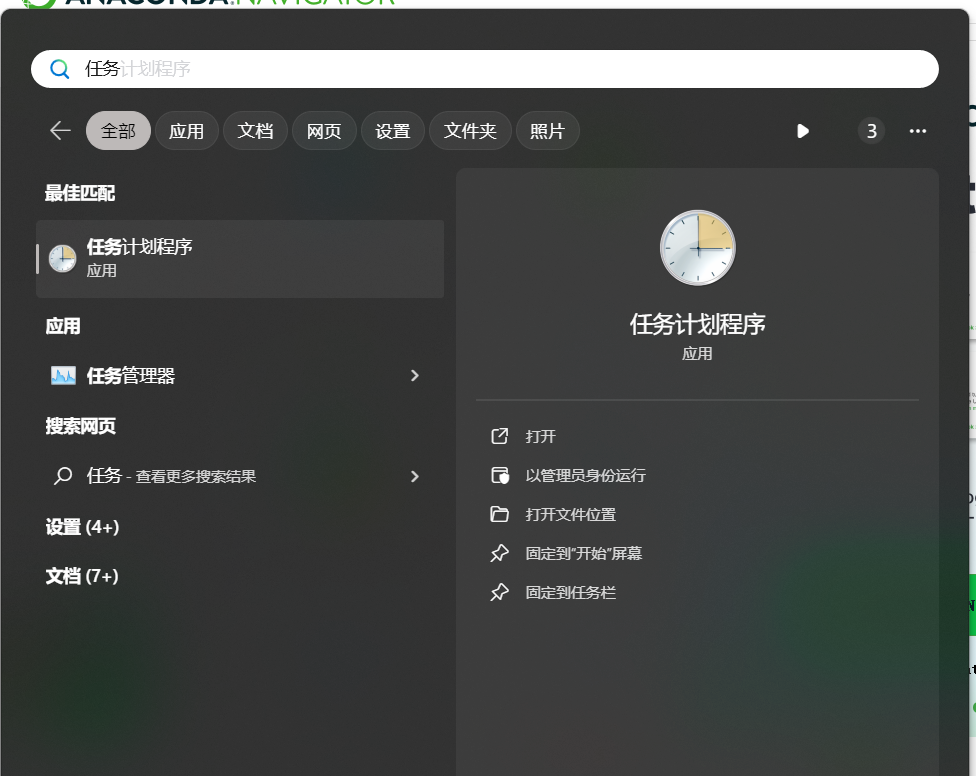The width and height of the screenshot is (976, 776).
Task: Click the 固定到任务栏 pin icon
Action: (x=499, y=592)
